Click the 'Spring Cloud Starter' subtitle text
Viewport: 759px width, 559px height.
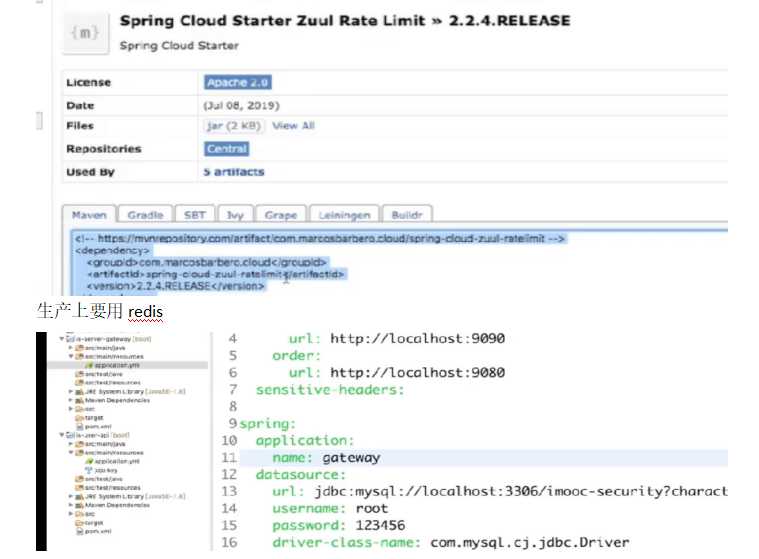[179, 45]
